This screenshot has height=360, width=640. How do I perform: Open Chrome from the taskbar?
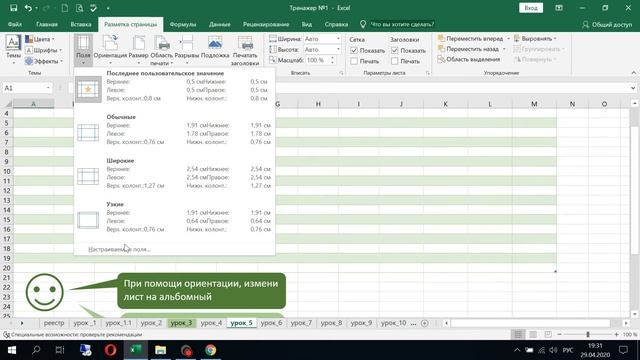click(x=211, y=350)
